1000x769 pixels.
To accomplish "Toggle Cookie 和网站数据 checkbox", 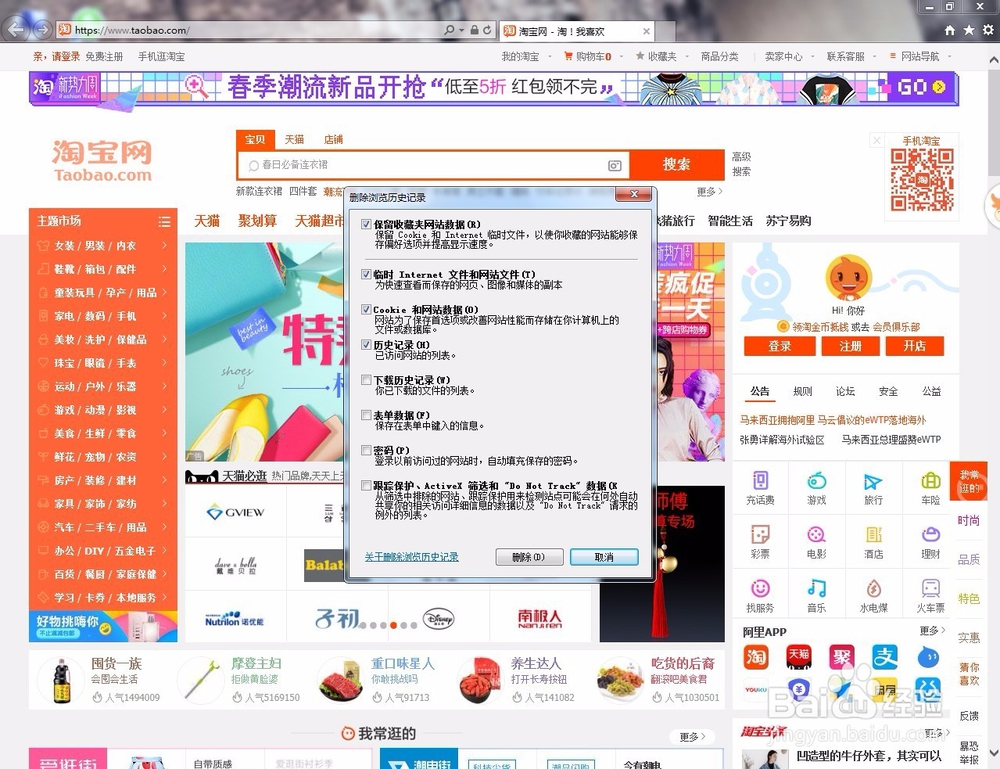I will point(366,309).
